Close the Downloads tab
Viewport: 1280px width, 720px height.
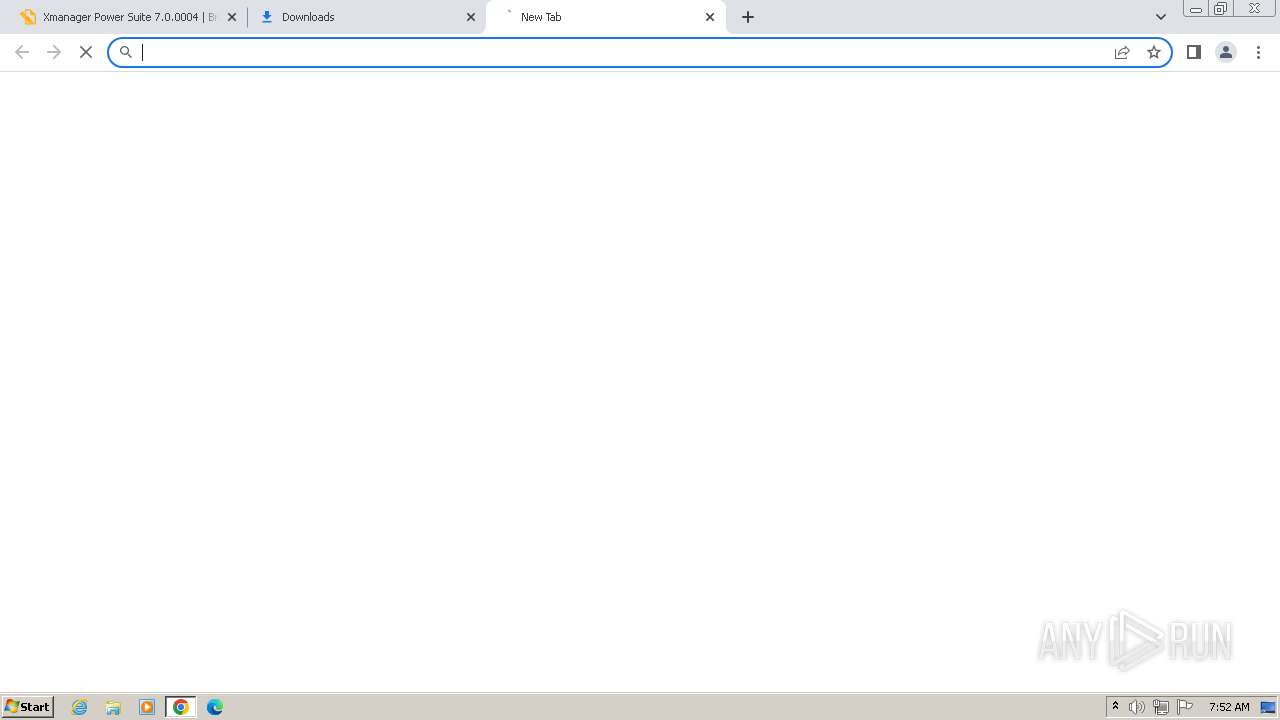[471, 17]
